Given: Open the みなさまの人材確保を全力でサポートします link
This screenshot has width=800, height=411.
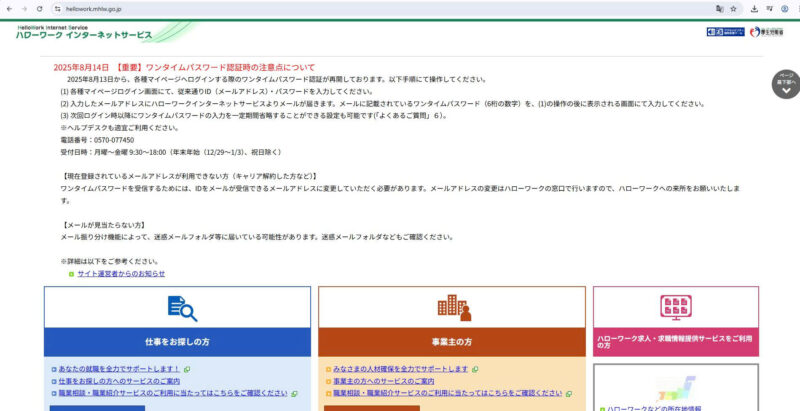Looking at the screenshot, I should (x=401, y=369).
